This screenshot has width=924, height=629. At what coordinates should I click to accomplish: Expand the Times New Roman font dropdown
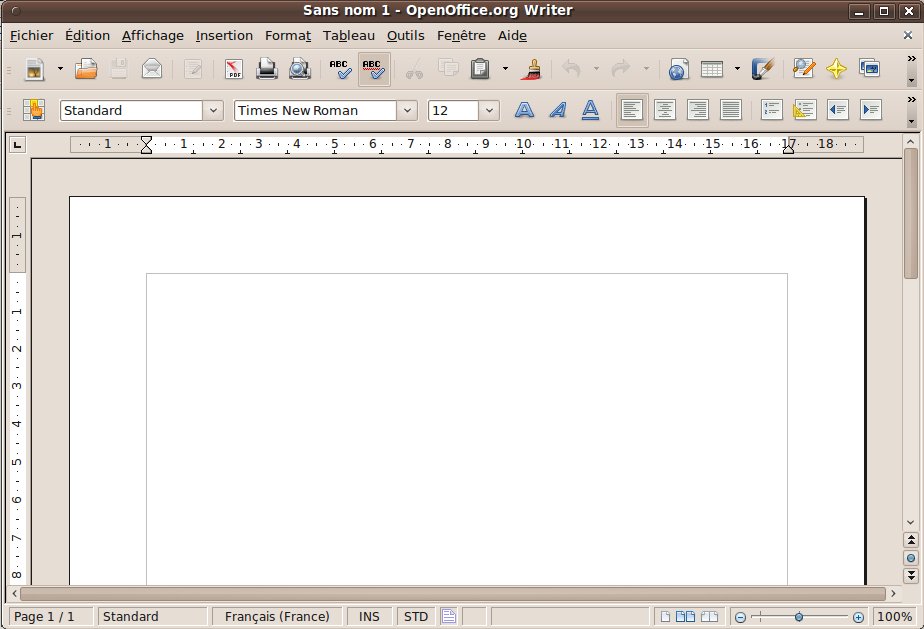(407, 110)
